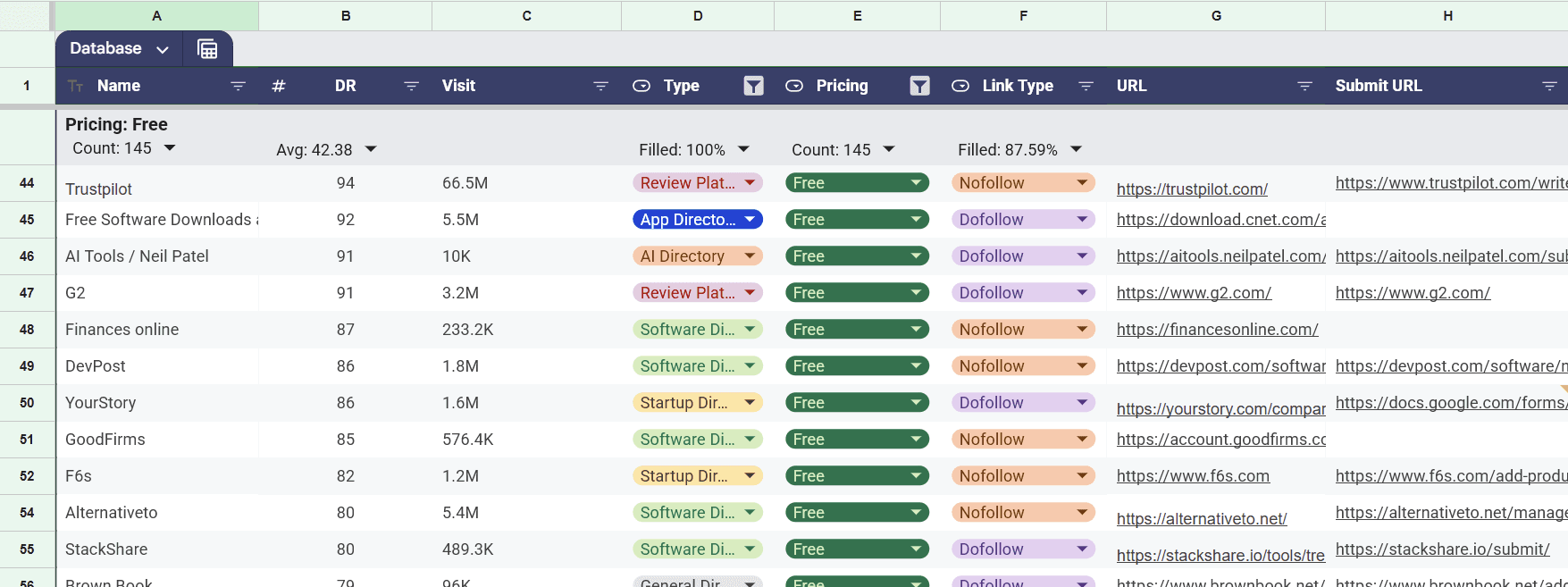Open filter icon in Visit column header
1568x587 pixels.
point(600,86)
